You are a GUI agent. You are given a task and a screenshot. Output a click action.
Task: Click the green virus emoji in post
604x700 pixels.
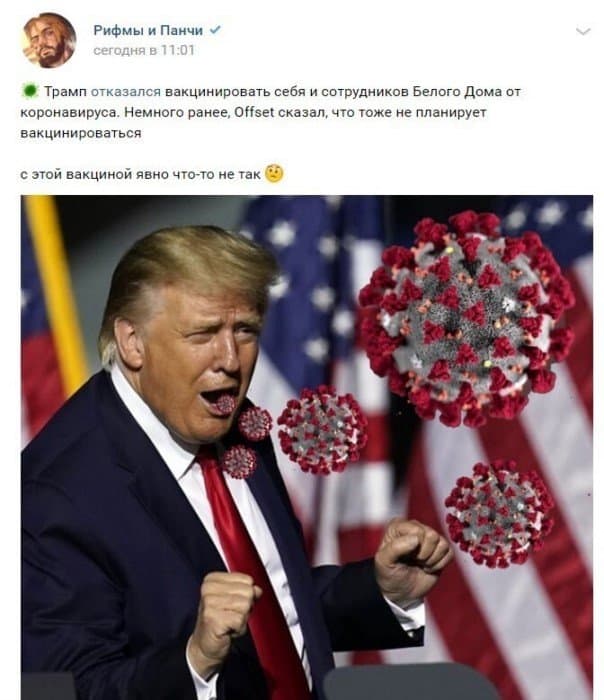(30, 91)
